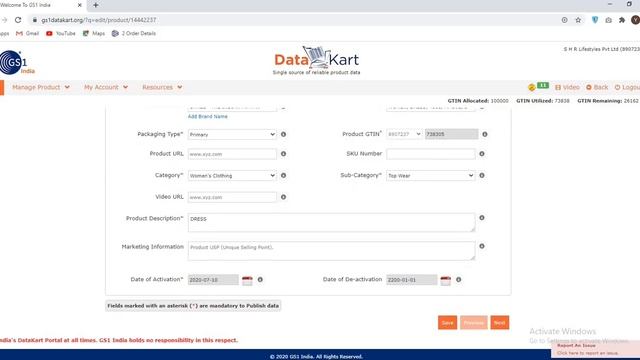Click info icon next to Category dropdown
Screen dimensions: 640x360
(x=283, y=176)
